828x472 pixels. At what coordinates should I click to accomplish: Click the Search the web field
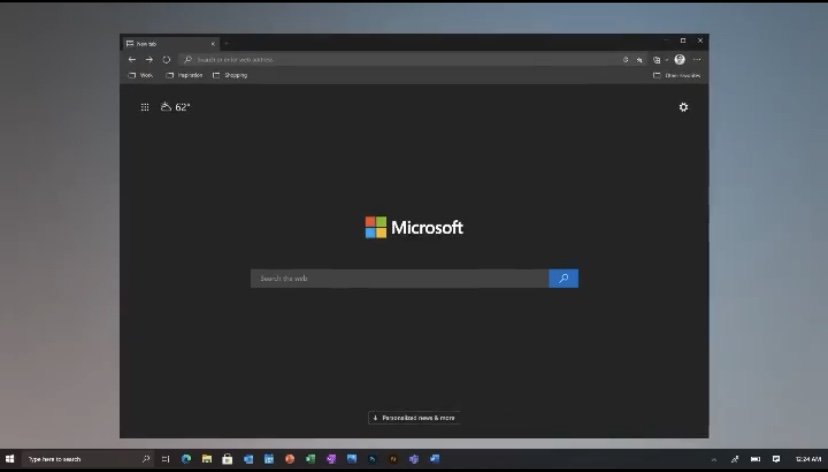pyautogui.click(x=400, y=278)
